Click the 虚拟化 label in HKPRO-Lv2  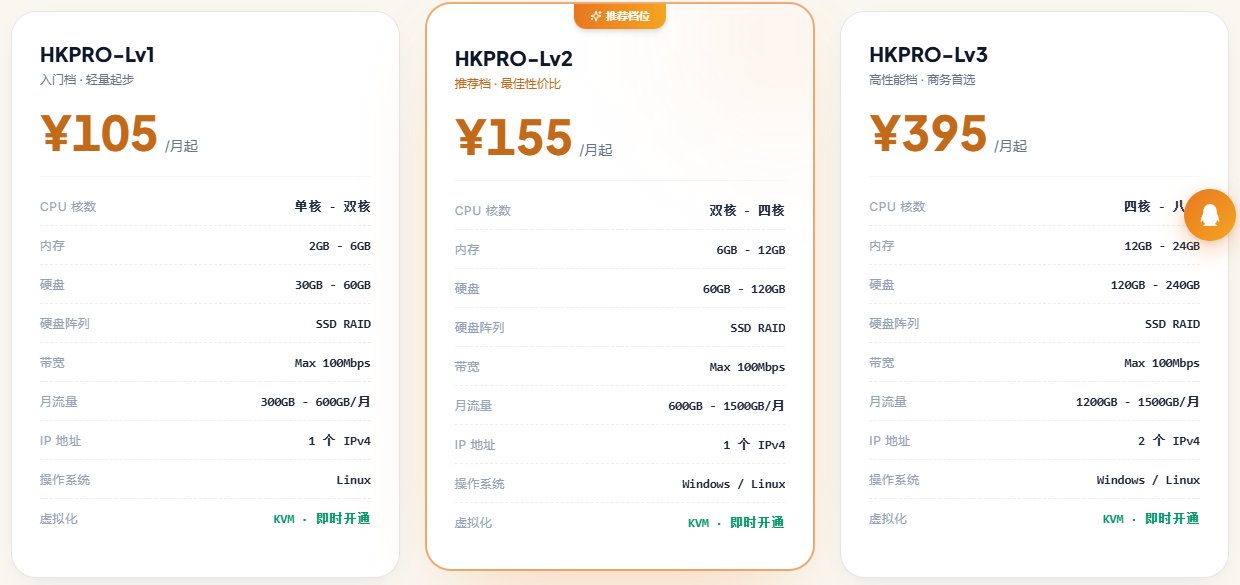474,523
